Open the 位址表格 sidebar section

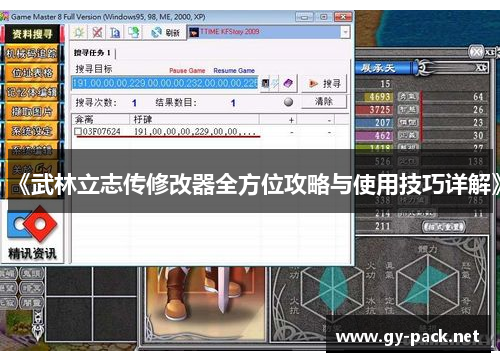[x=31, y=73]
